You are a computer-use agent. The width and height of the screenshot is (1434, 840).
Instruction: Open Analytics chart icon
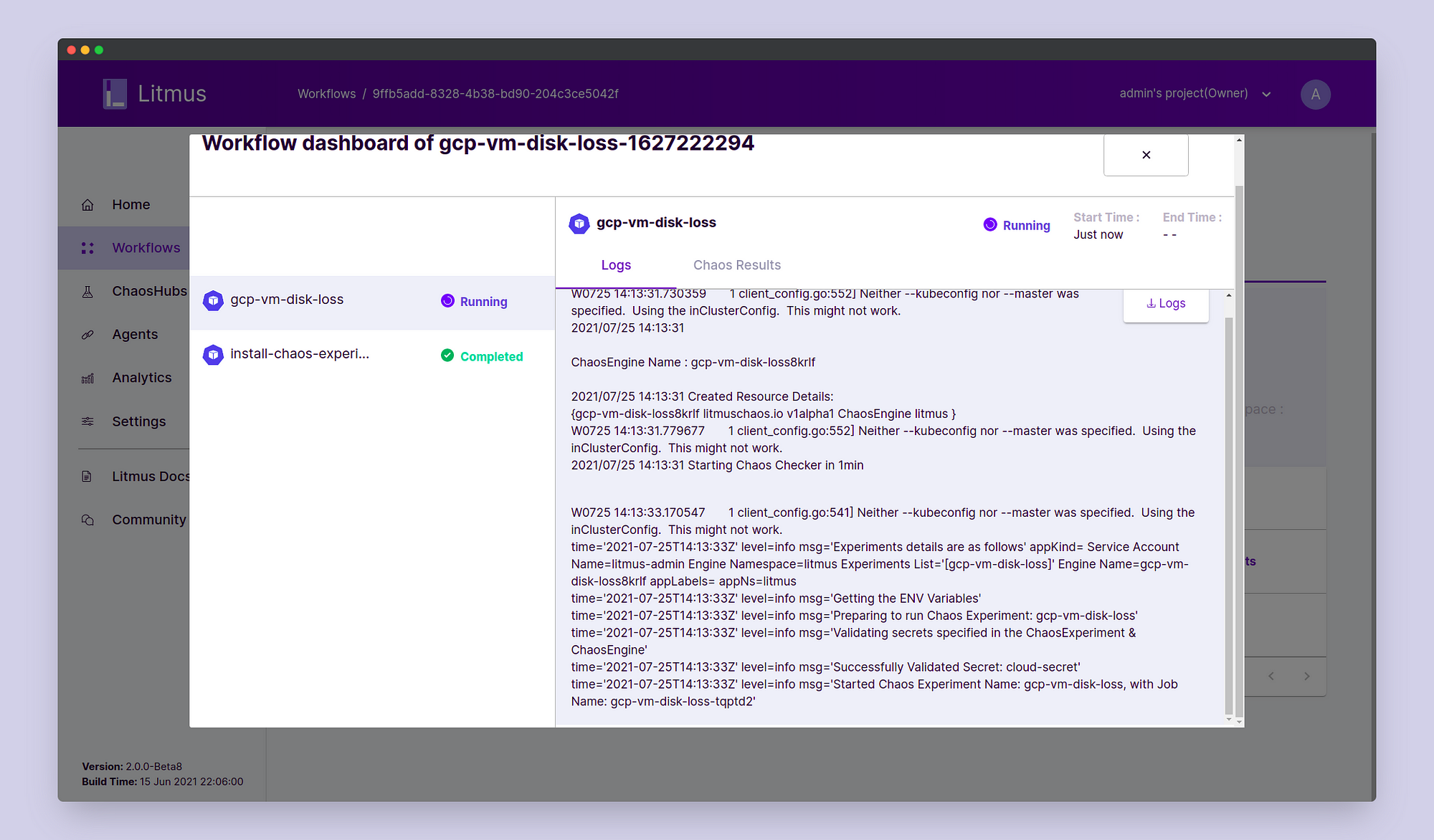[x=87, y=378]
